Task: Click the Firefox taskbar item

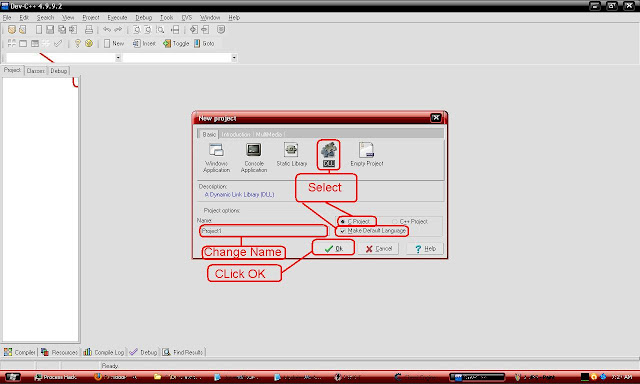Action: pyautogui.click(x=116, y=377)
